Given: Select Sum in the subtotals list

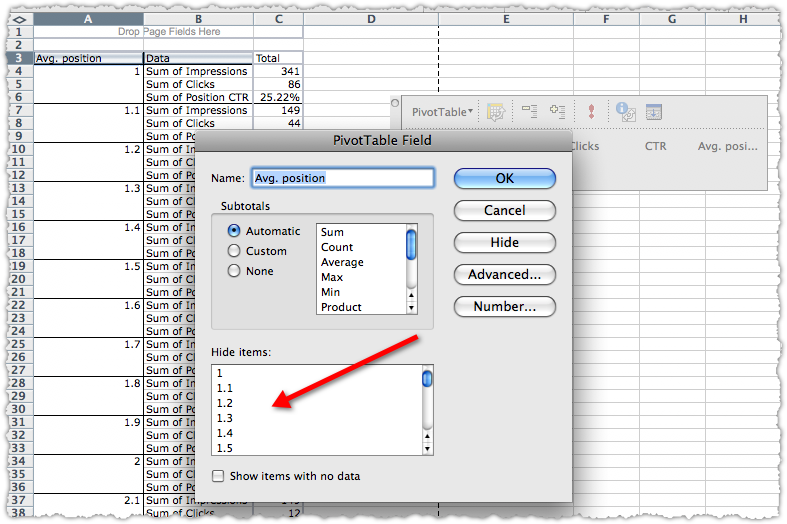Looking at the screenshot, I should tap(361, 232).
